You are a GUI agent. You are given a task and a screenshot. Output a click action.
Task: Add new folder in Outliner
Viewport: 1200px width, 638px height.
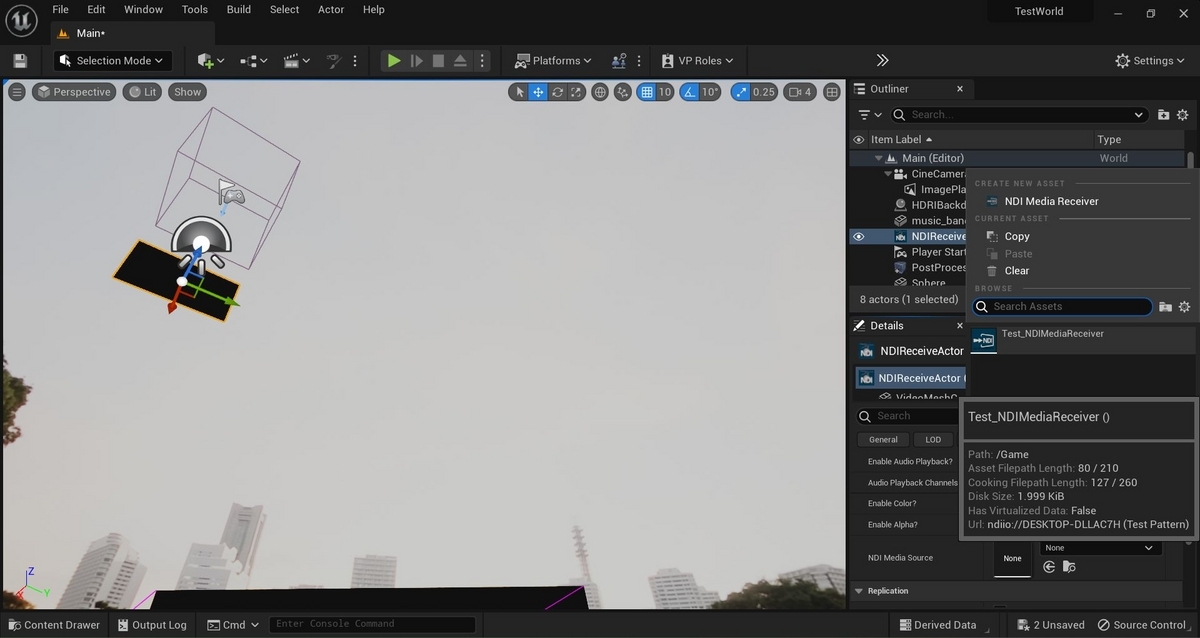[1164, 115]
